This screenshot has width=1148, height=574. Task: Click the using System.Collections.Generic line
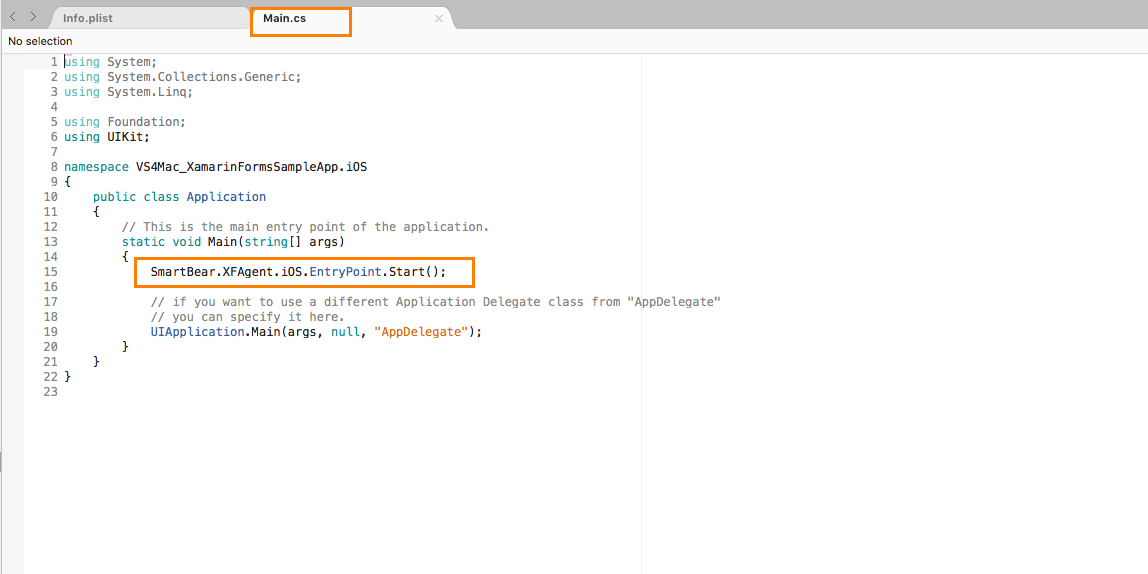[x=182, y=77]
